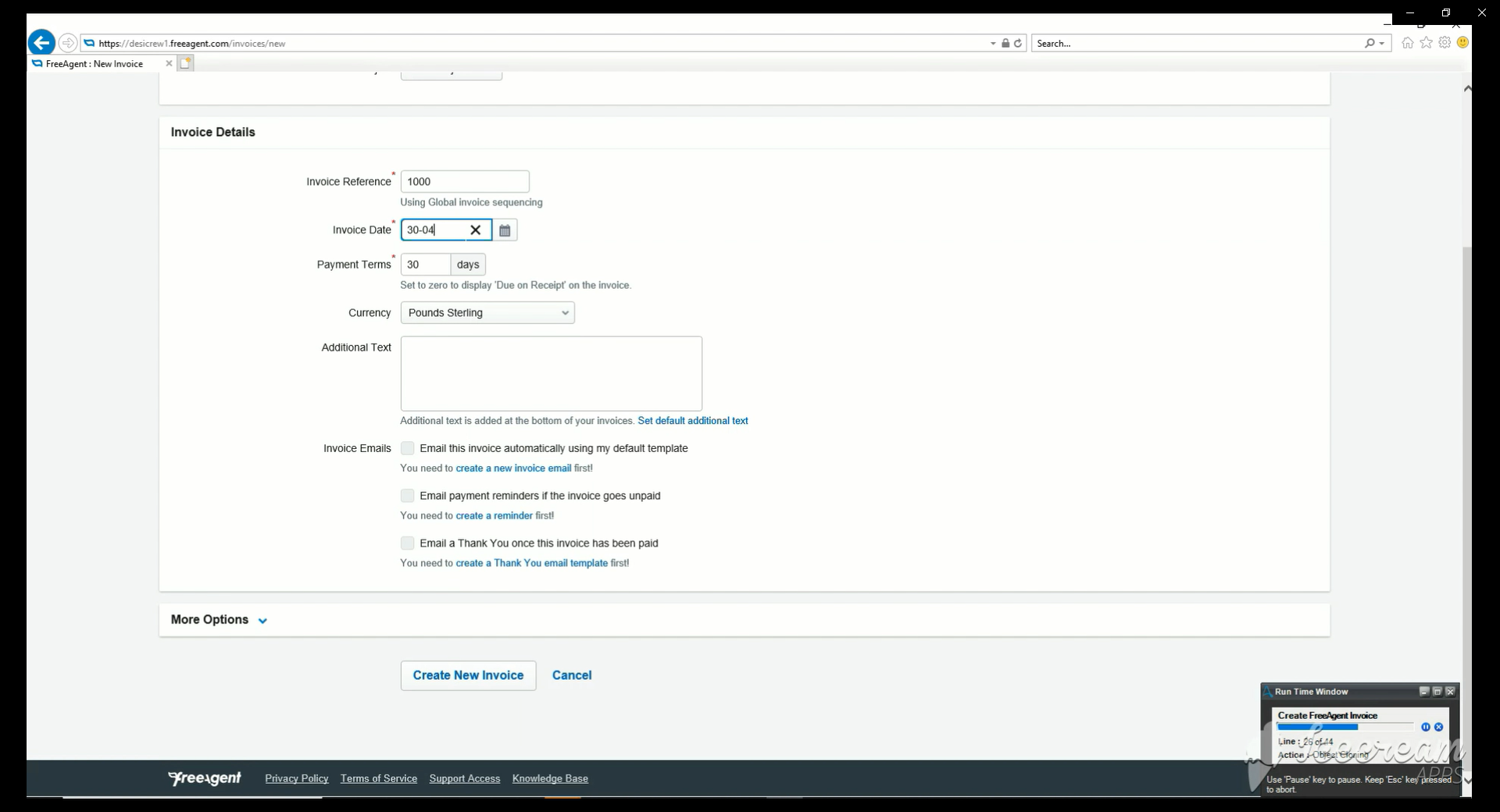Open the Set default additional text link

pyautogui.click(x=693, y=421)
